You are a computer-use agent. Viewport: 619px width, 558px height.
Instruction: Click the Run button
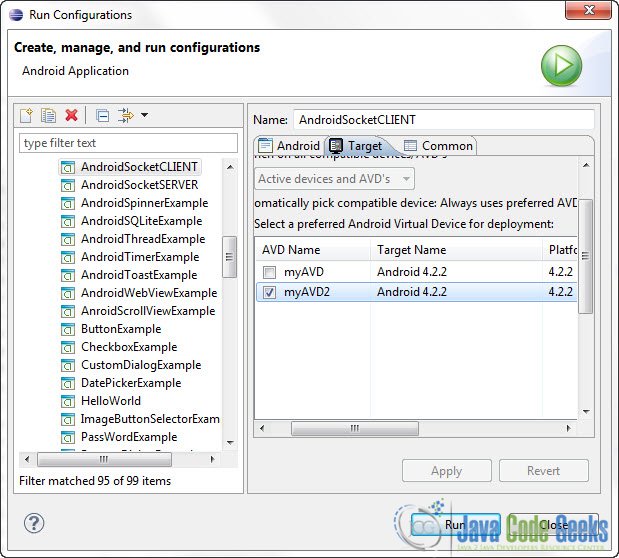(x=456, y=524)
